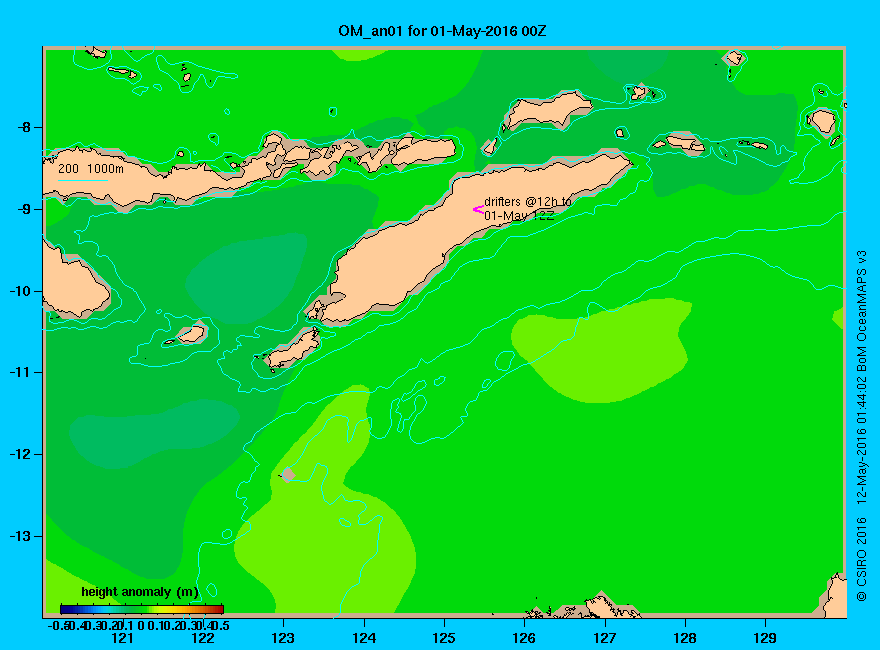The height and width of the screenshot is (650, 880).
Task: Click the latitude axis label -10
Action: (20, 291)
